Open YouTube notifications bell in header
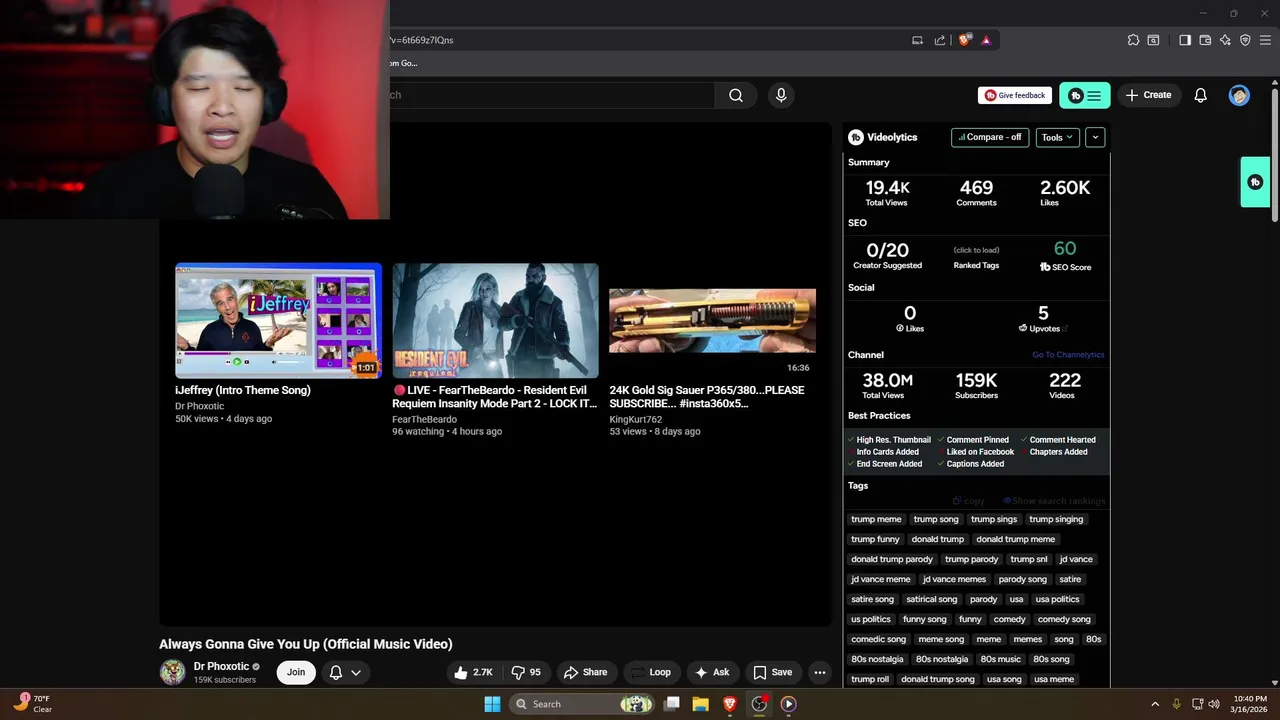The width and height of the screenshot is (1280, 720). point(1200,95)
